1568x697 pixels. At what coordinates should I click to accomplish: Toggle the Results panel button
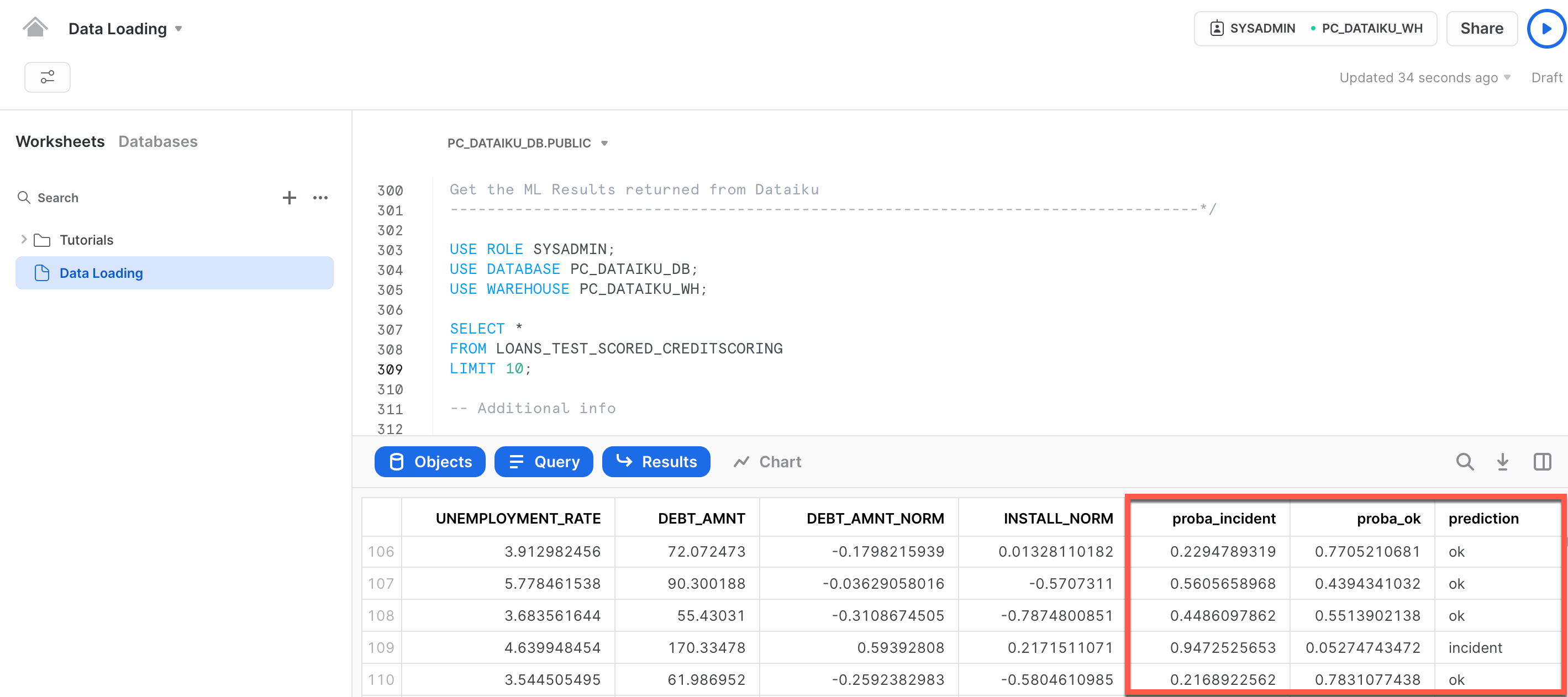[x=656, y=462]
